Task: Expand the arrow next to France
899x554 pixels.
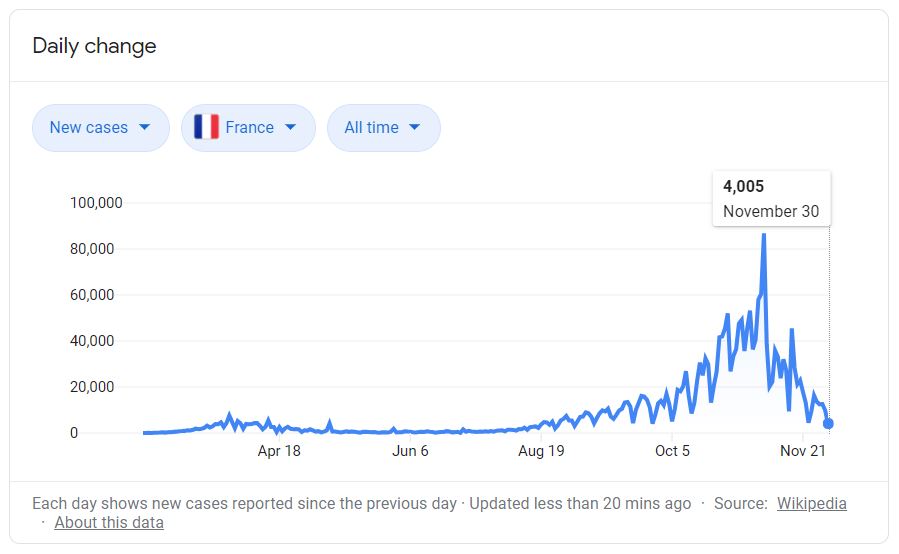Action: pos(291,127)
